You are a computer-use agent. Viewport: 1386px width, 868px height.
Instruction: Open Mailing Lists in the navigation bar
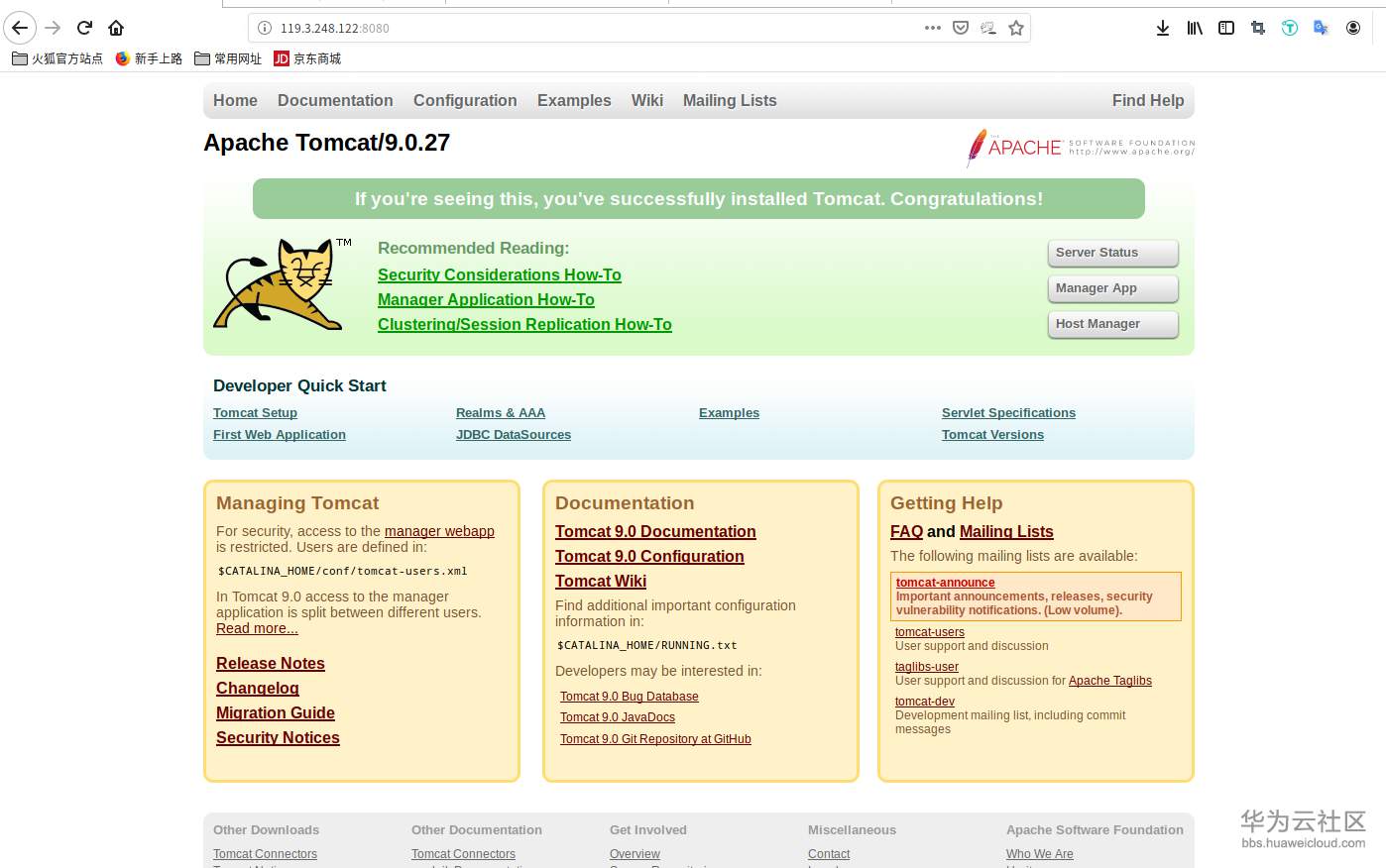(x=730, y=100)
